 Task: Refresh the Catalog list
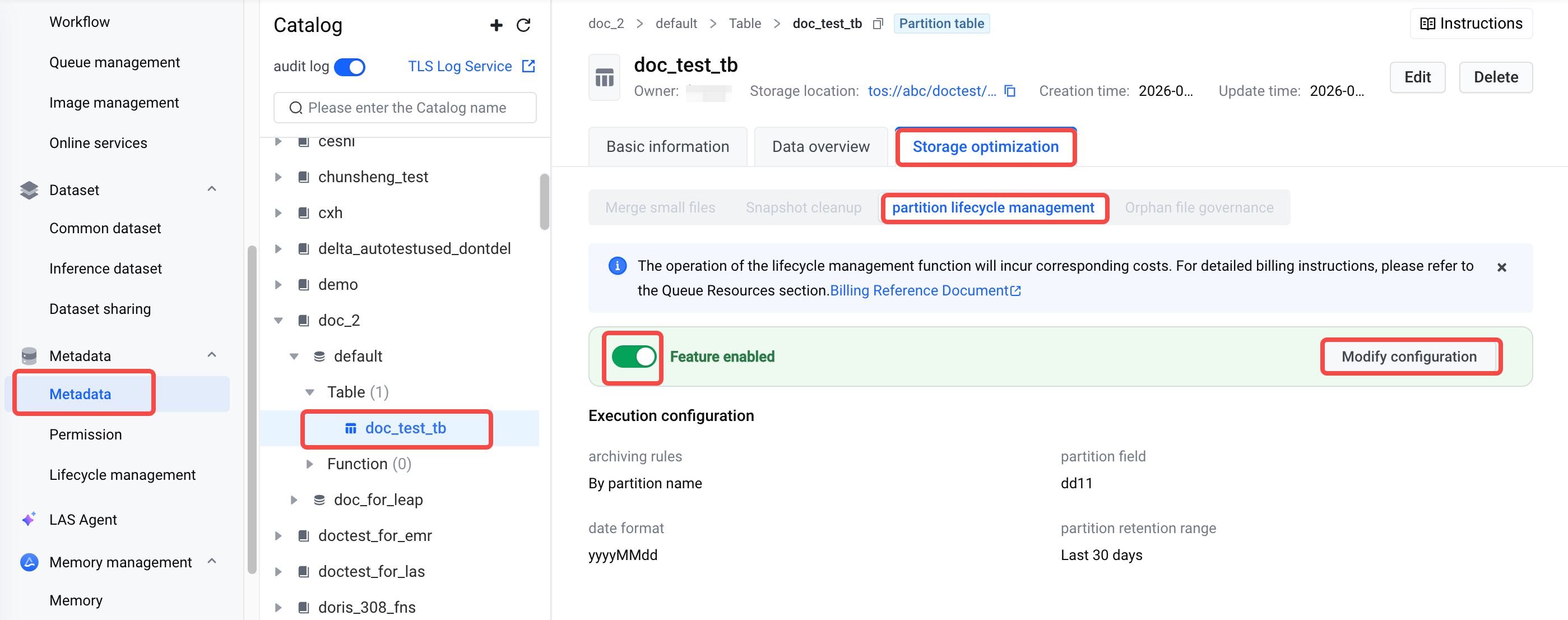(523, 25)
